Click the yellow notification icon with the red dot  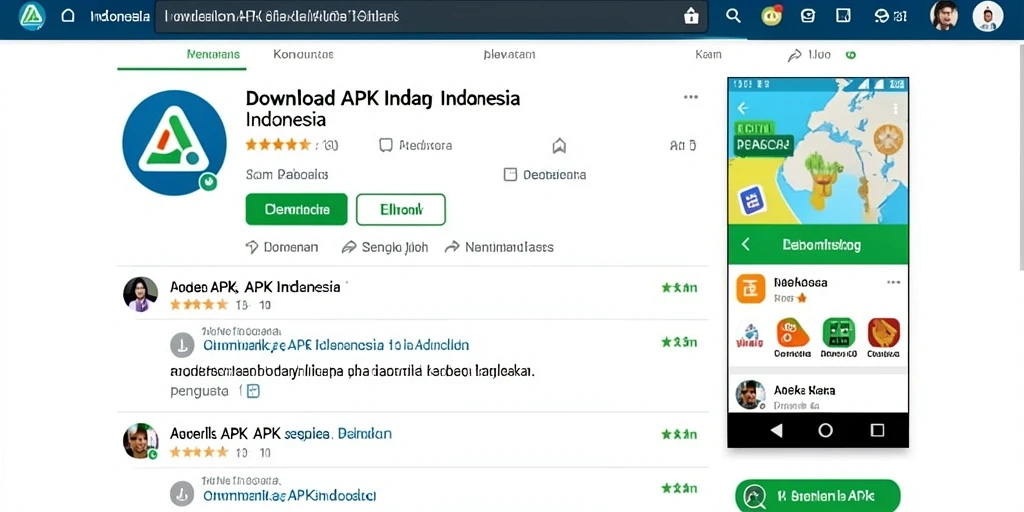point(772,16)
